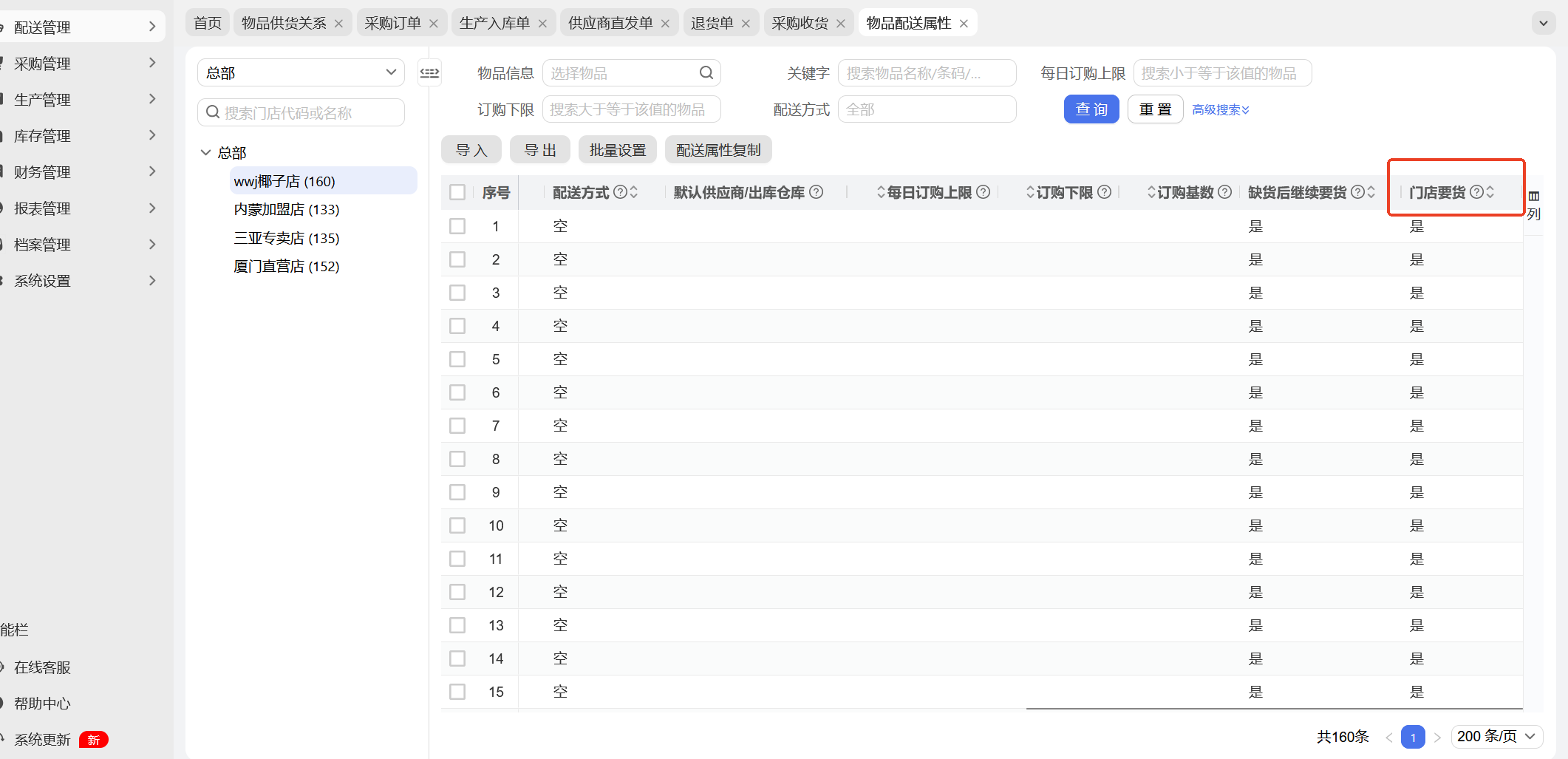1568x759 pixels.
Task: Close the 物品供货关系 tab
Action: tap(338, 24)
